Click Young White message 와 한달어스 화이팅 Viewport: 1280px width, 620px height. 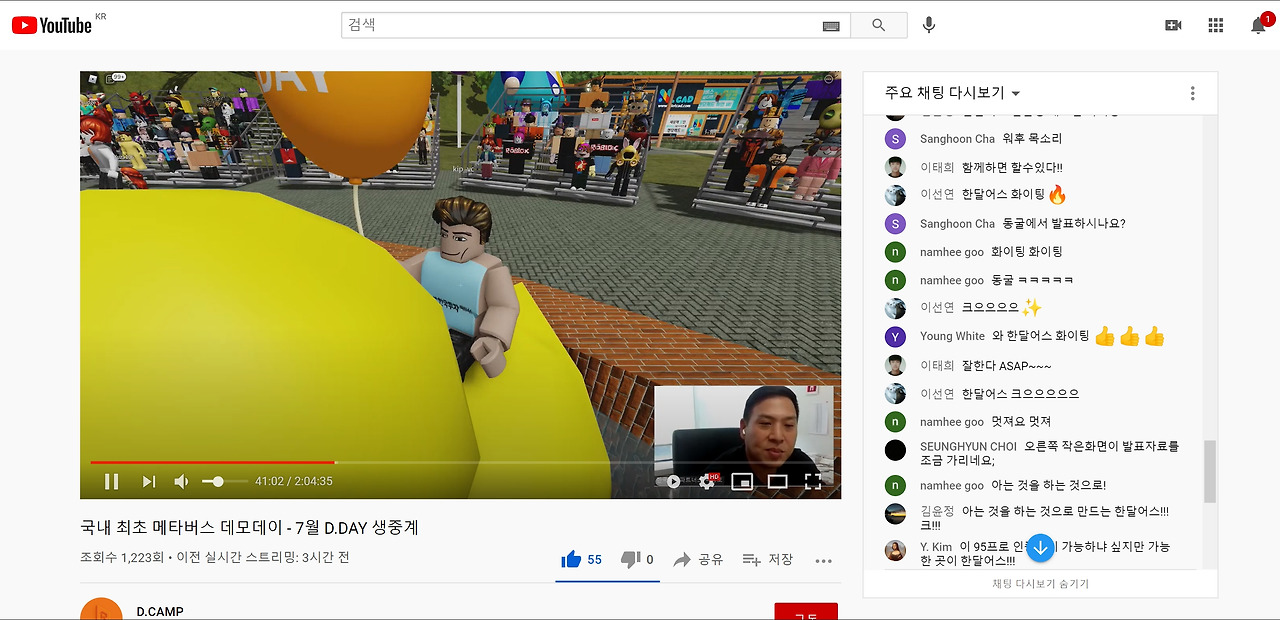tap(1041, 336)
